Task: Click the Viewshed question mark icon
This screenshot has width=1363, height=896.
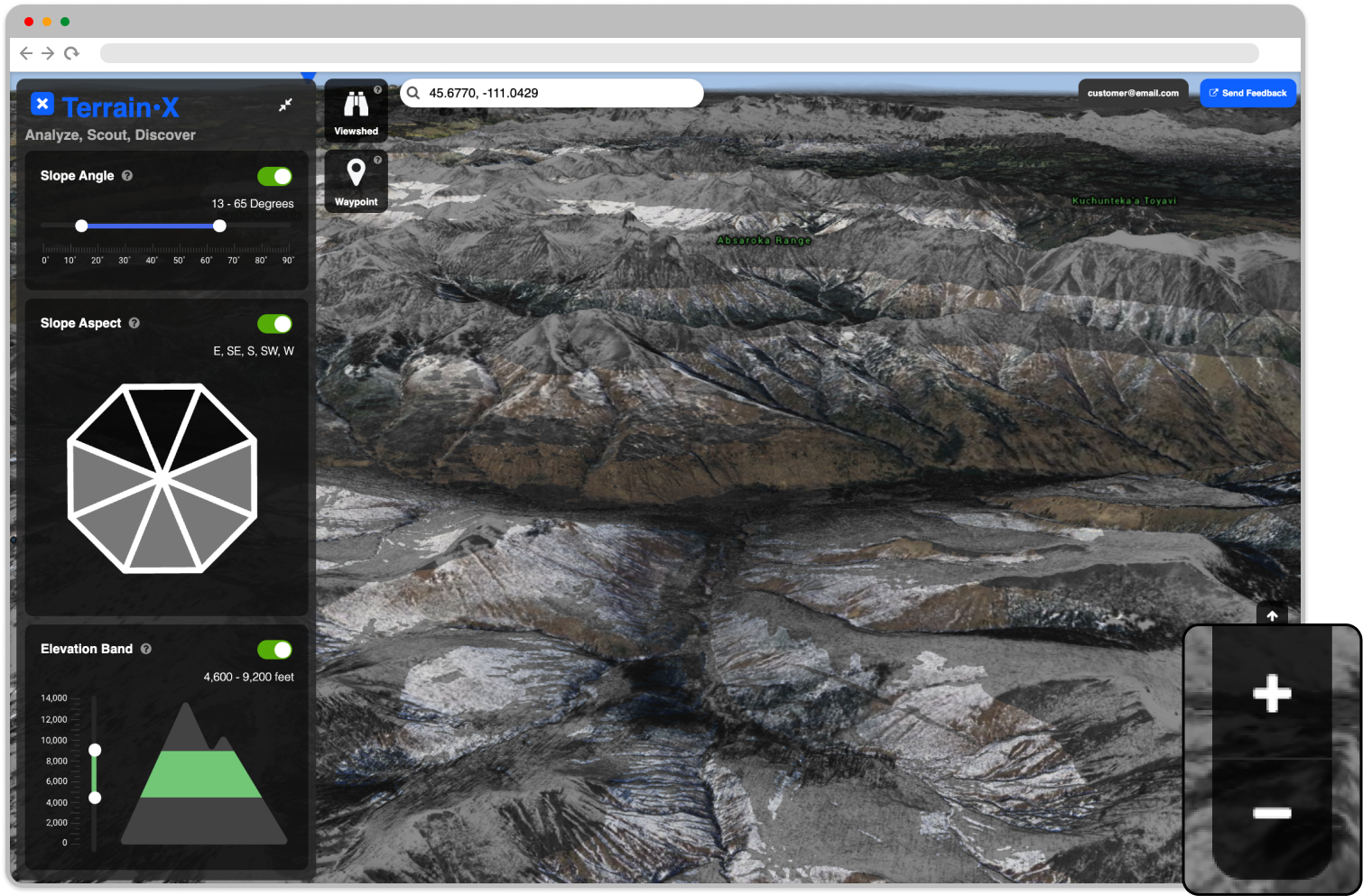Action: point(377,88)
